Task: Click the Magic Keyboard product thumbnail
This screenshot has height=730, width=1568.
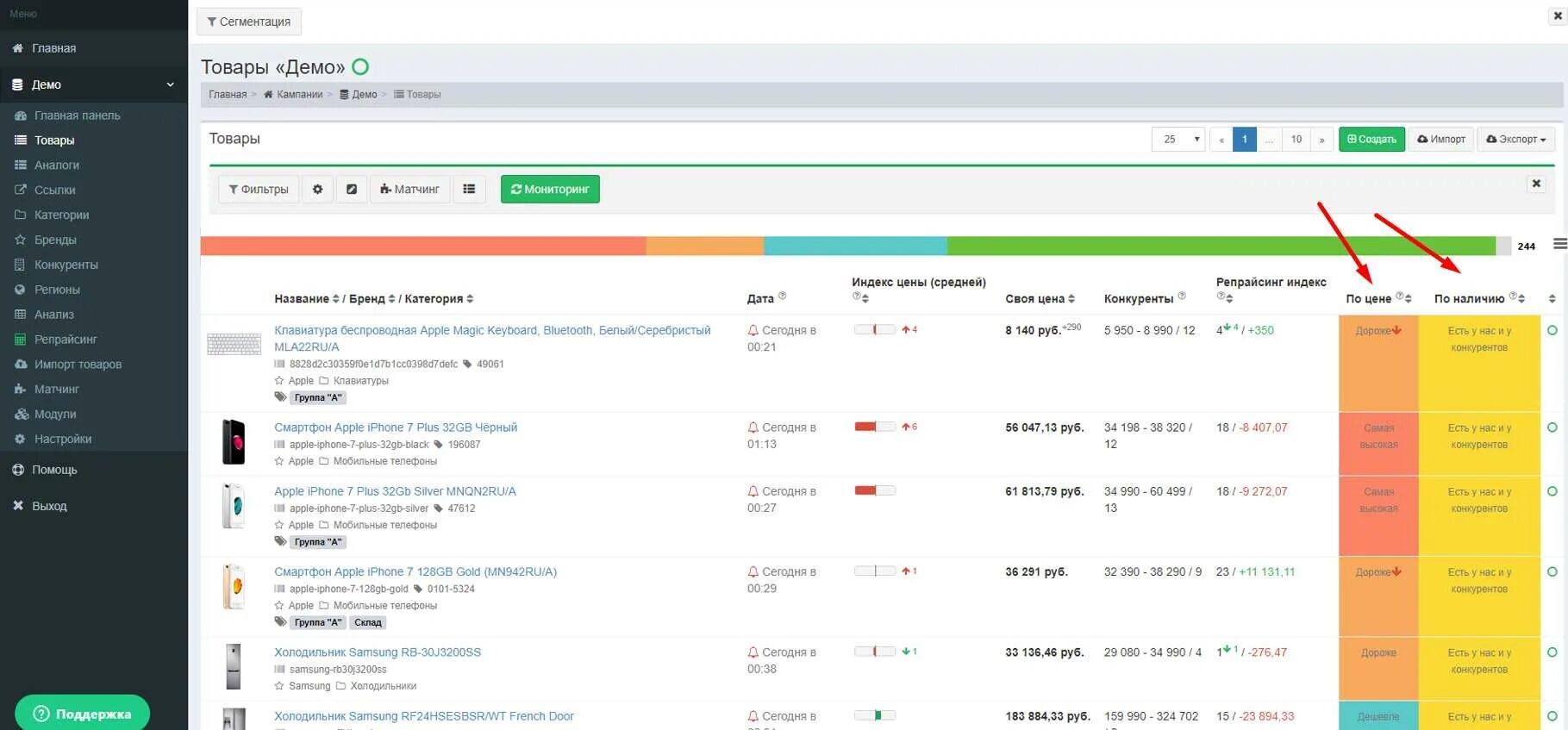Action: coord(234,344)
